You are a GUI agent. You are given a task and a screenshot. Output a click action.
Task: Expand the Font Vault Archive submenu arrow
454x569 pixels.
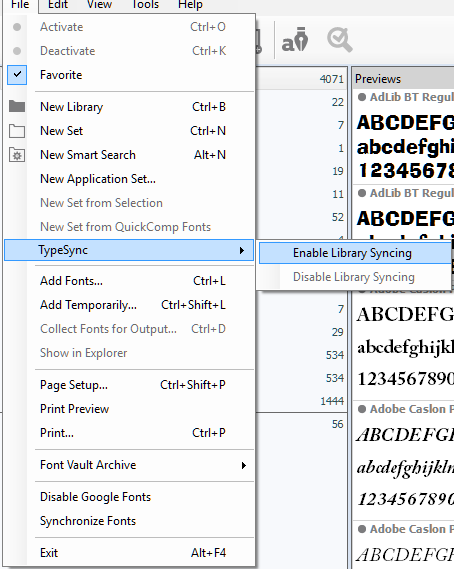[x=244, y=465]
